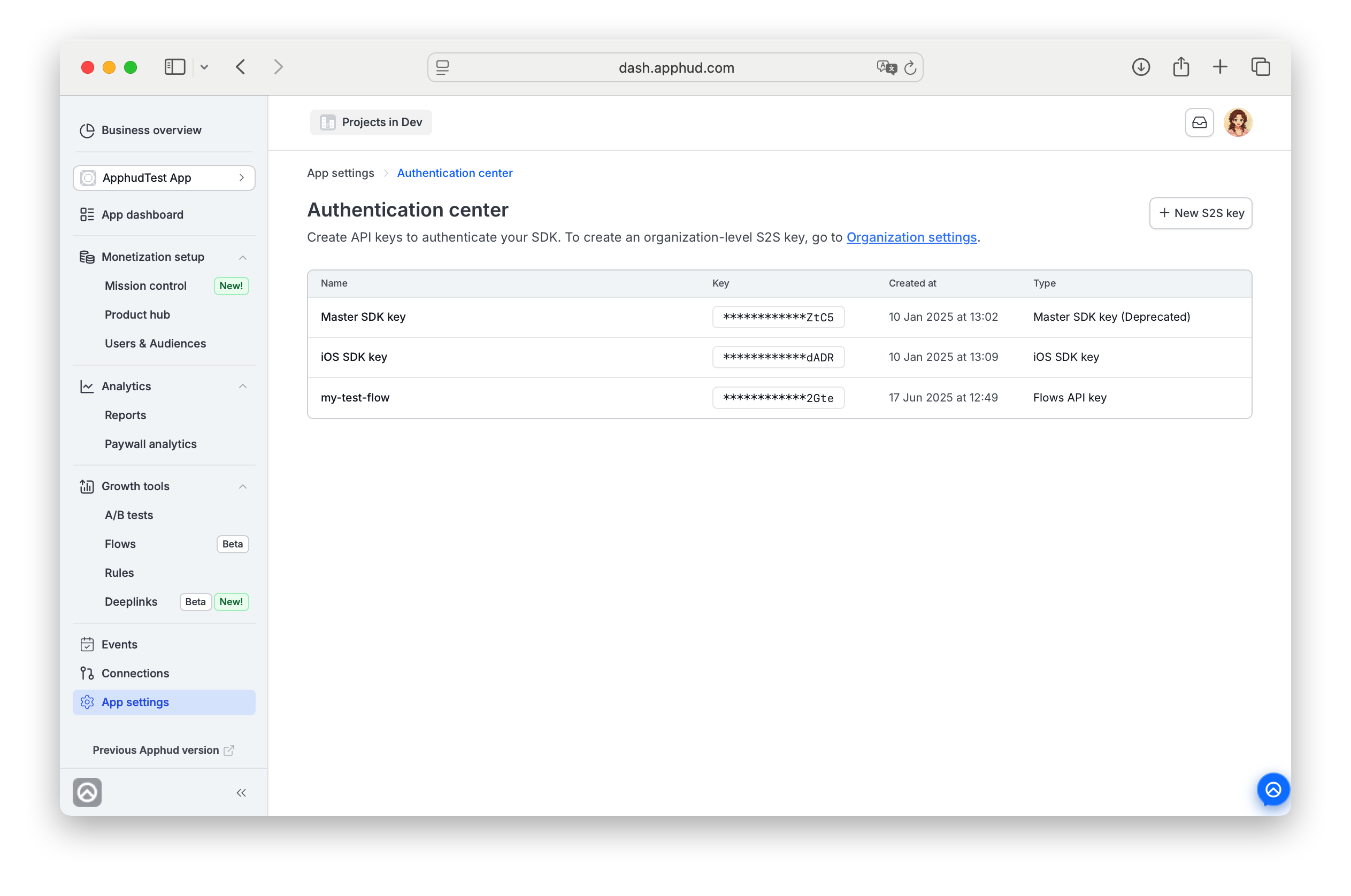Open the Projects in Dev organization selector
The width and height of the screenshot is (1351, 896).
pos(371,122)
